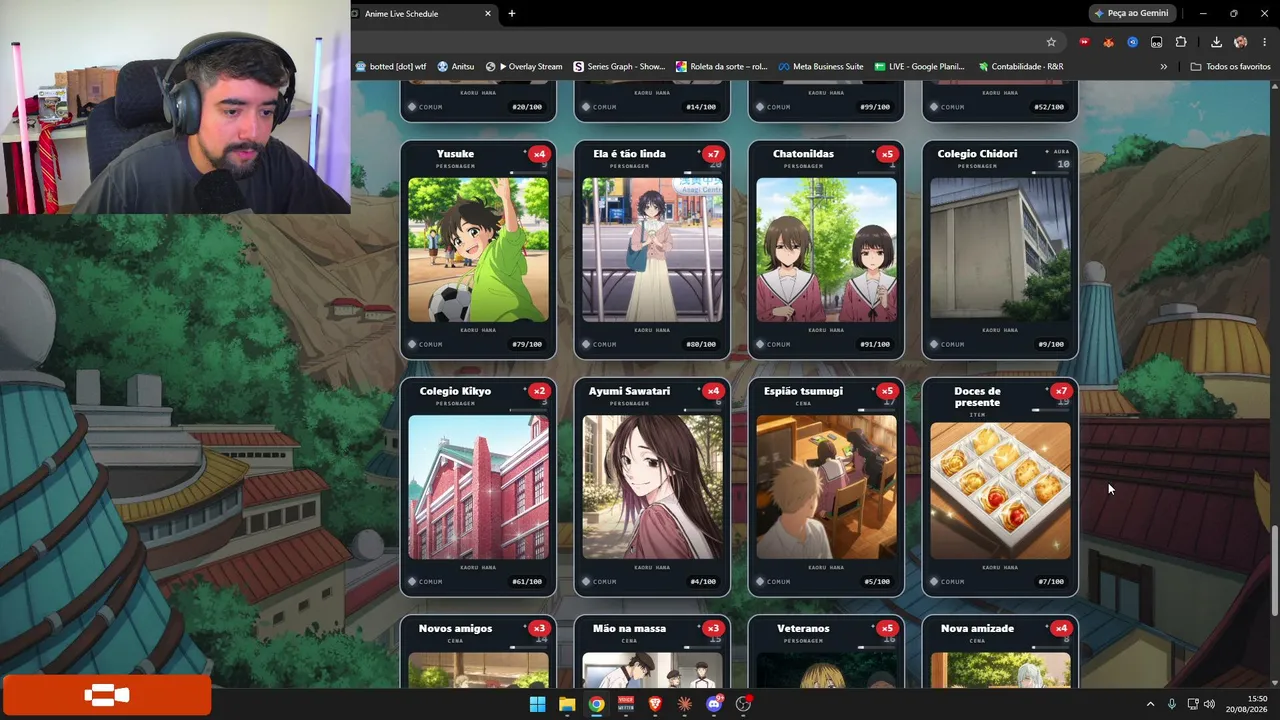Select the Colegio Kikyo card
Image resolution: width=1280 pixels, height=720 pixels.
478,487
